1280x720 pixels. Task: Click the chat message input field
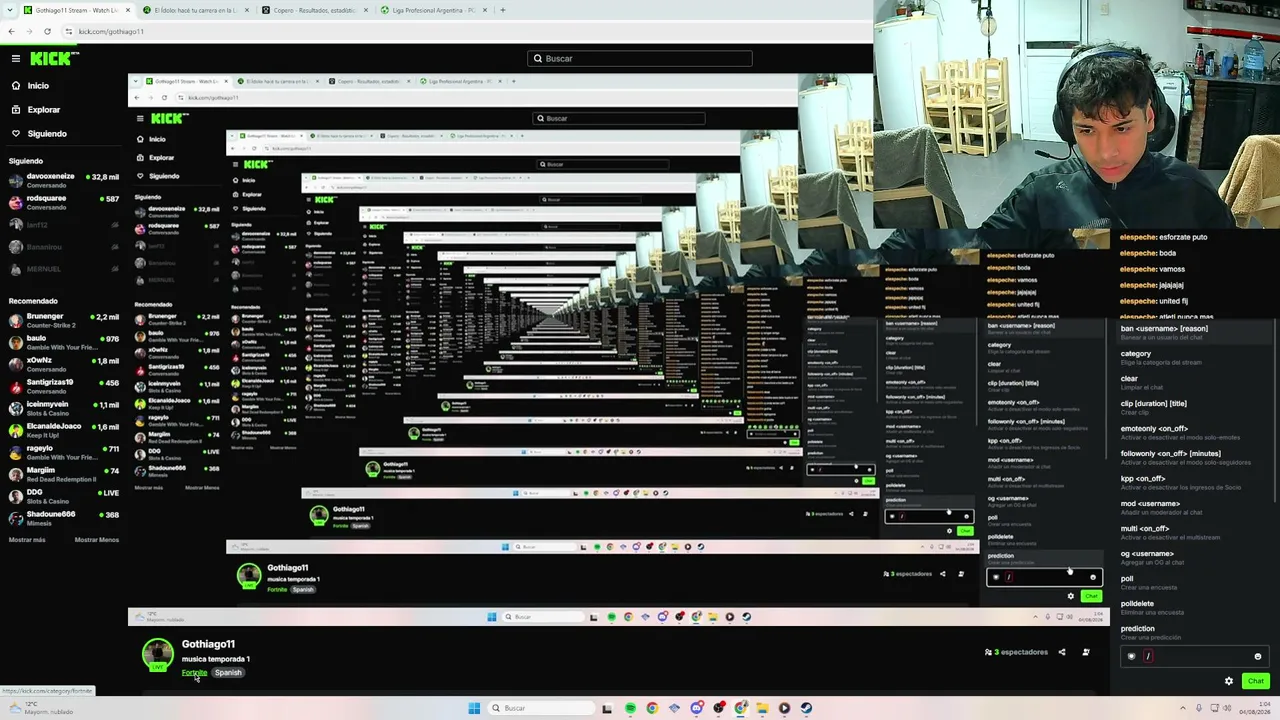pos(1195,656)
